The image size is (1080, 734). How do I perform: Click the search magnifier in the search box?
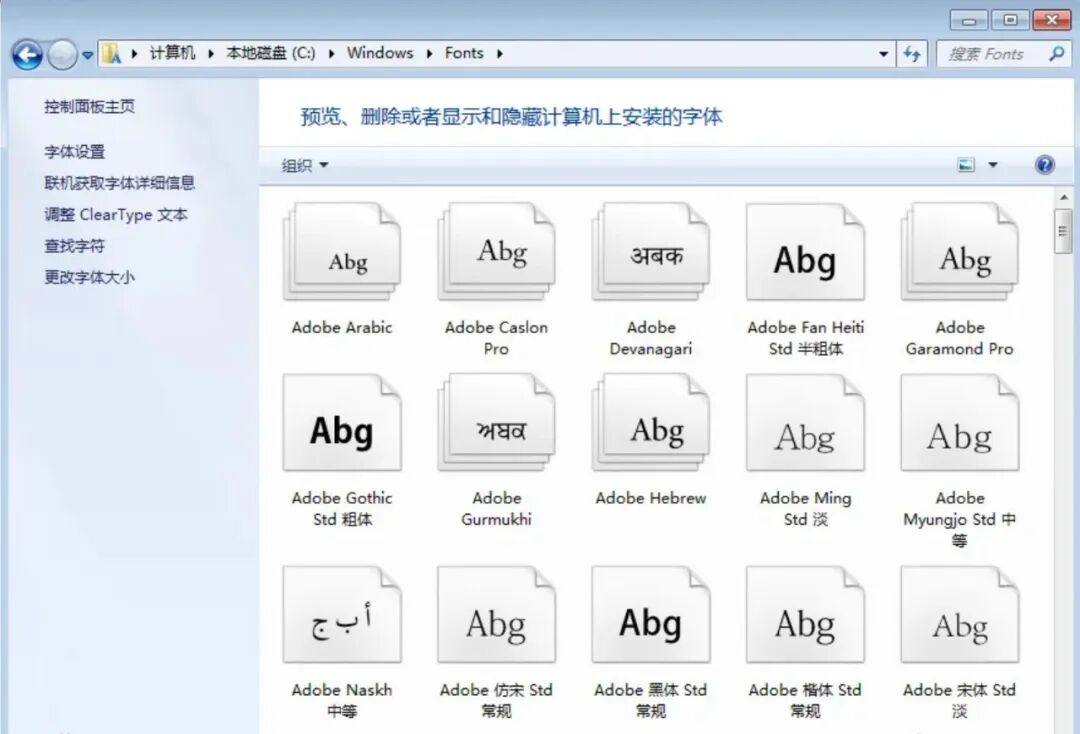(x=1056, y=54)
